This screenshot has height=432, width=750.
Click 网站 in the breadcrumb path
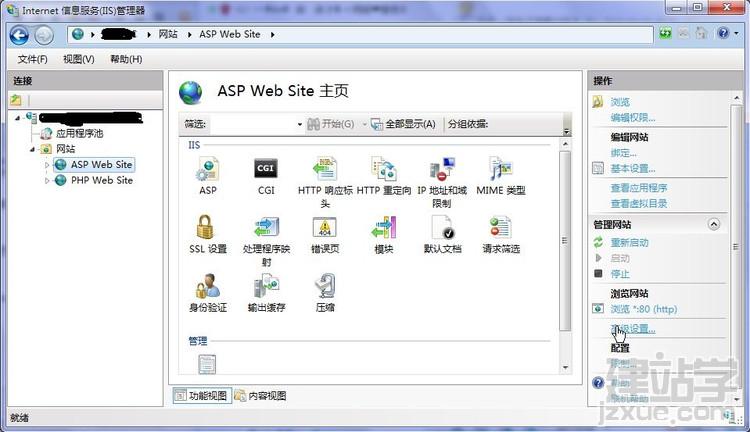(168, 34)
